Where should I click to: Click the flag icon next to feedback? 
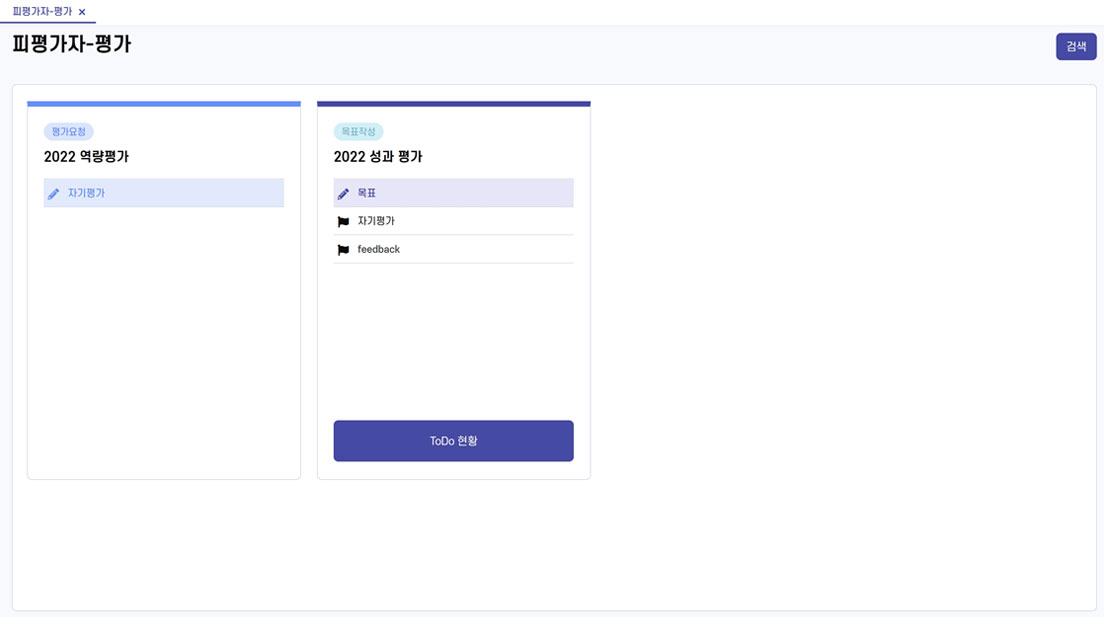point(343,249)
